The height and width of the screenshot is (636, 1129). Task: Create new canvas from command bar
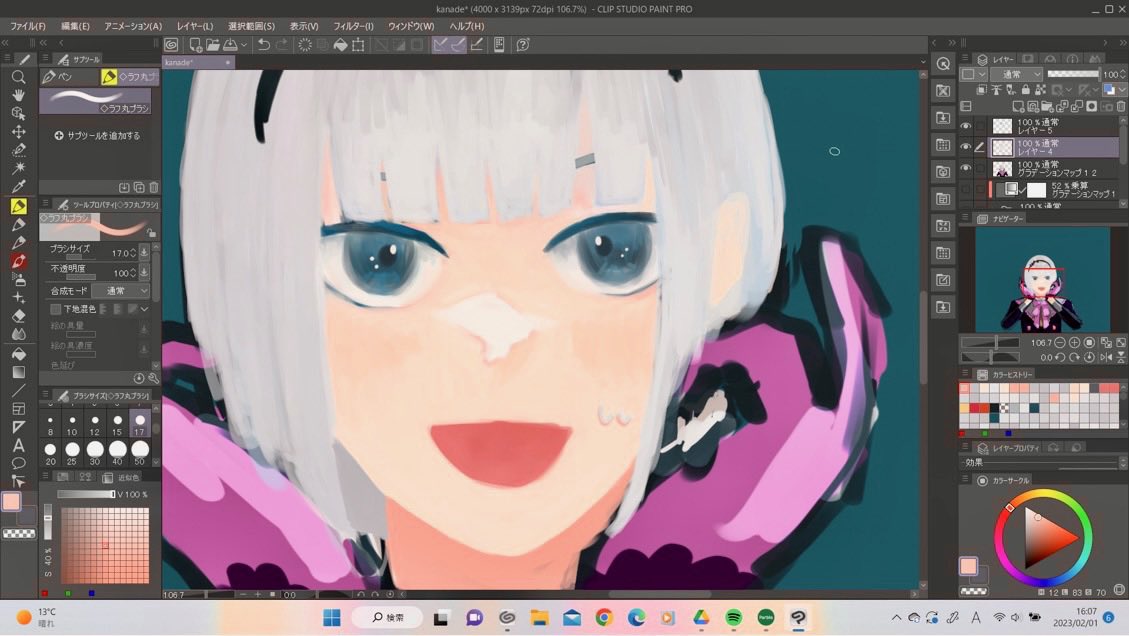tap(195, 45)
